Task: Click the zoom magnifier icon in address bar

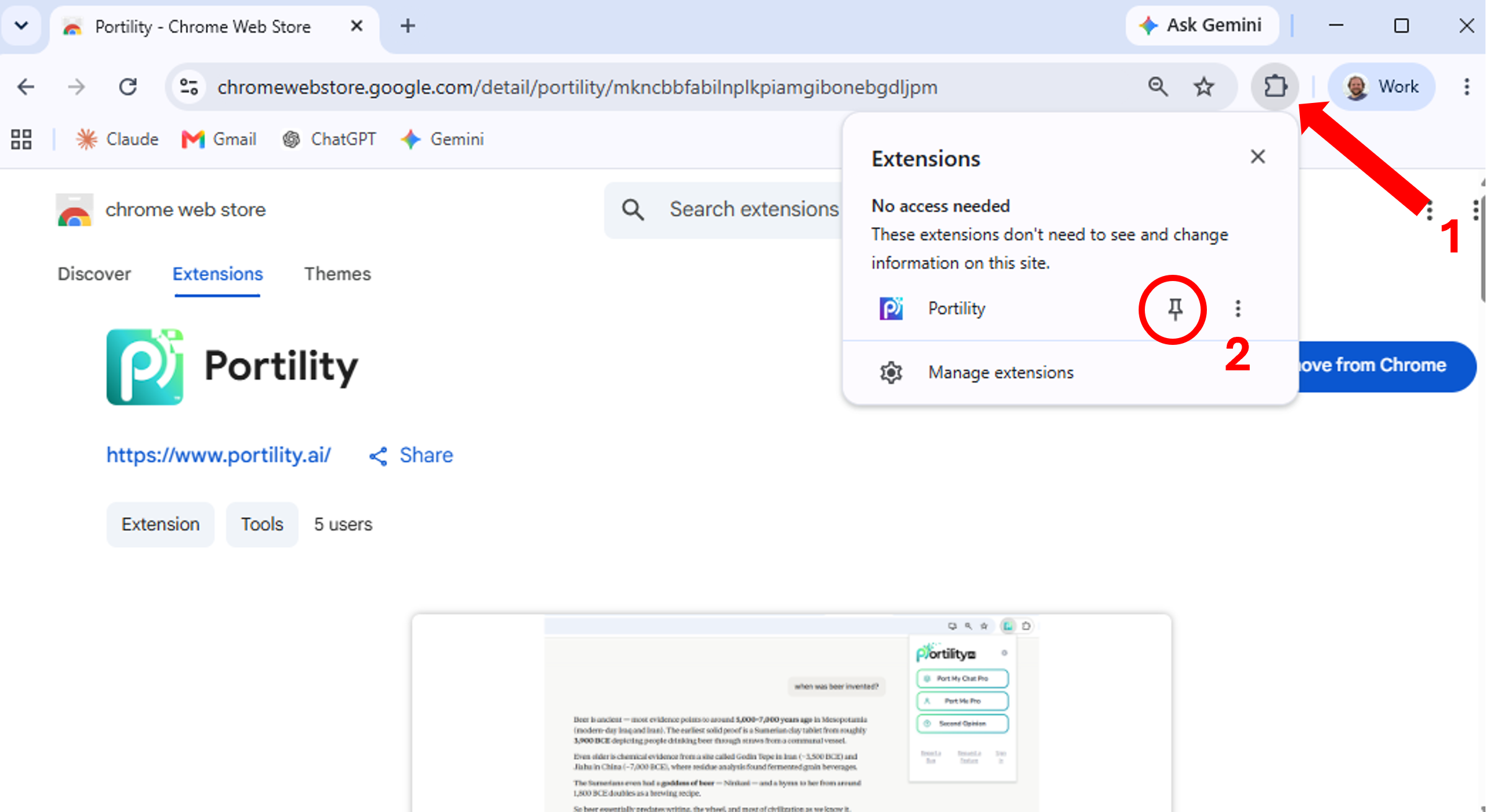Action: pyautogui.click(x=1157, y=87)
